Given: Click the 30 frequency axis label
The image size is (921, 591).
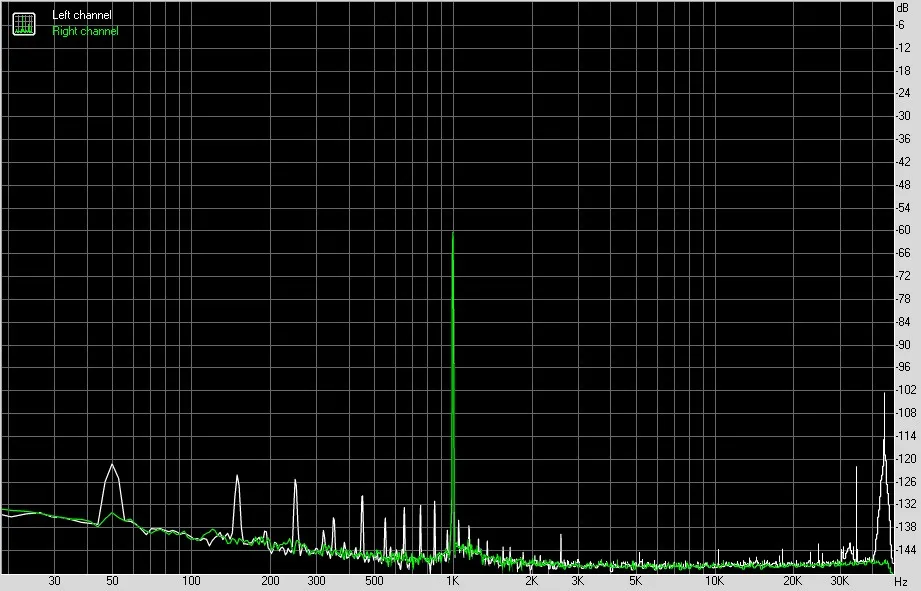Looking at the screenshot, I should 54,581.
